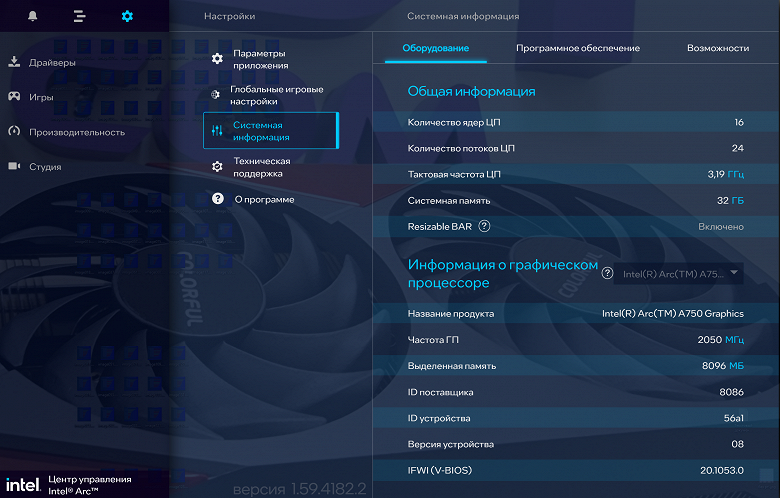Click the О программе question mark icon
This screenshot has width=780, height=498.
tap(218, 199)
